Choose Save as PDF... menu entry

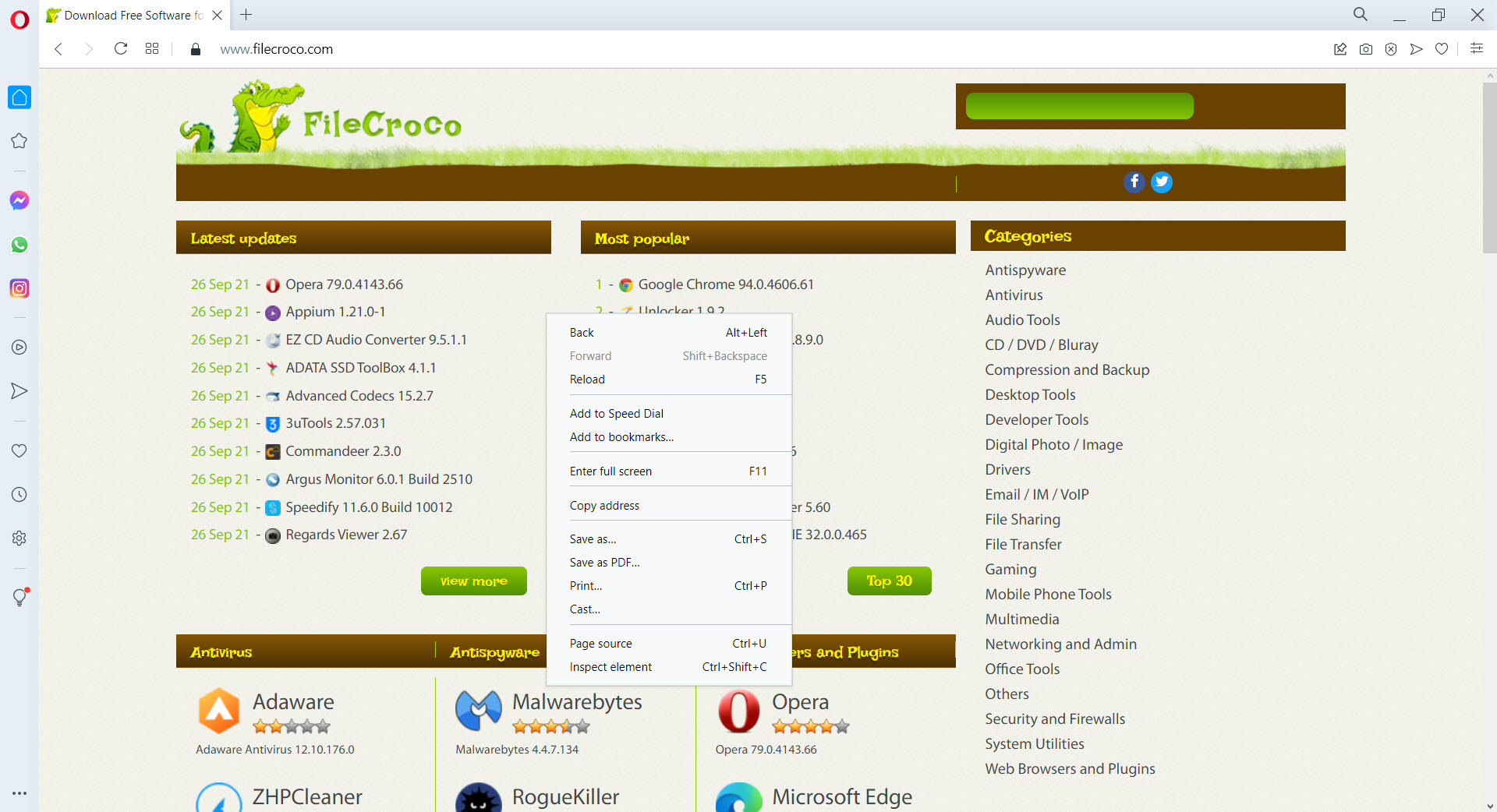pyautogui.click(x=604, y=563)
